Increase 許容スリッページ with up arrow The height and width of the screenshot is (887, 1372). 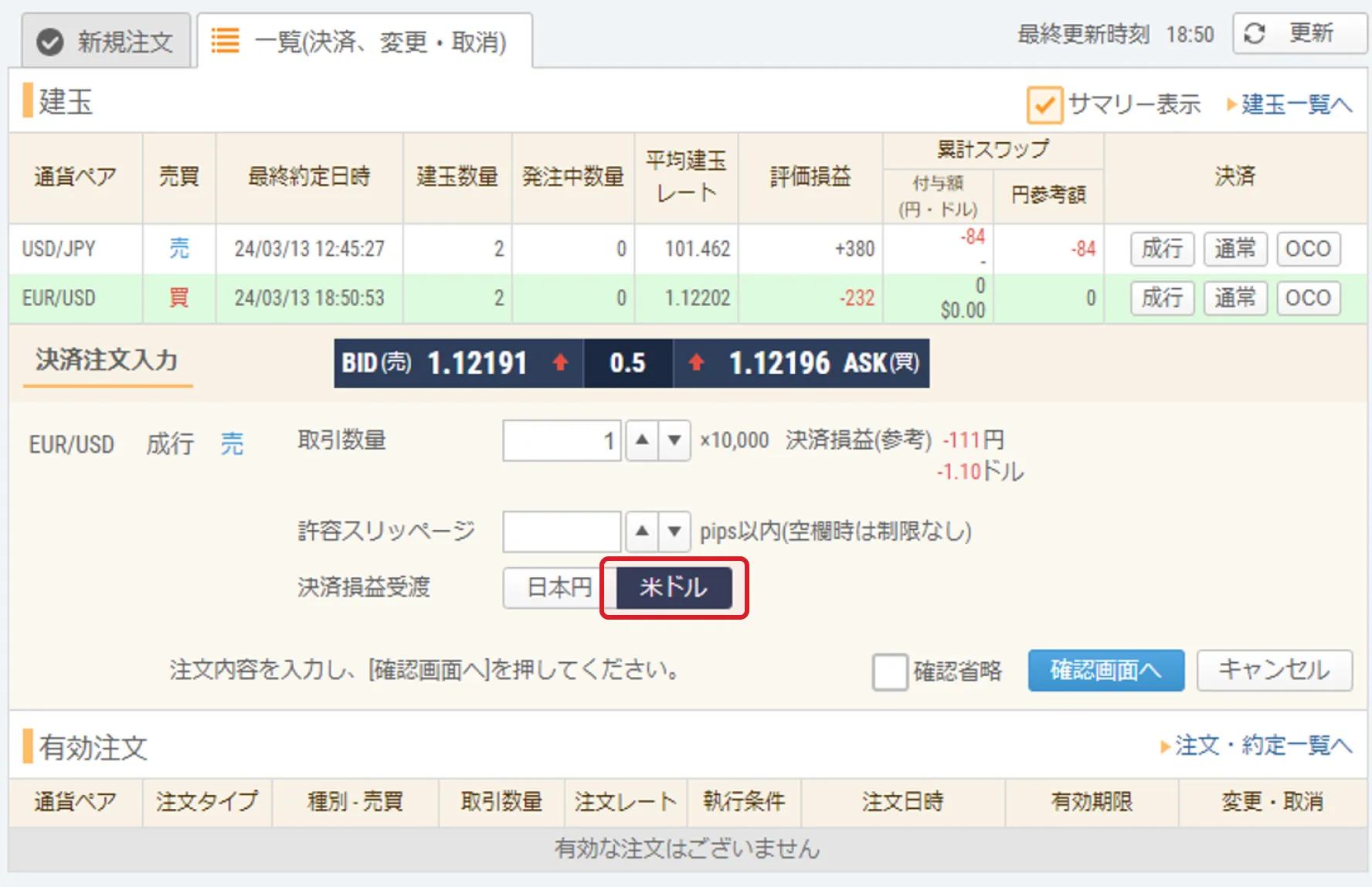pos(641,532)
